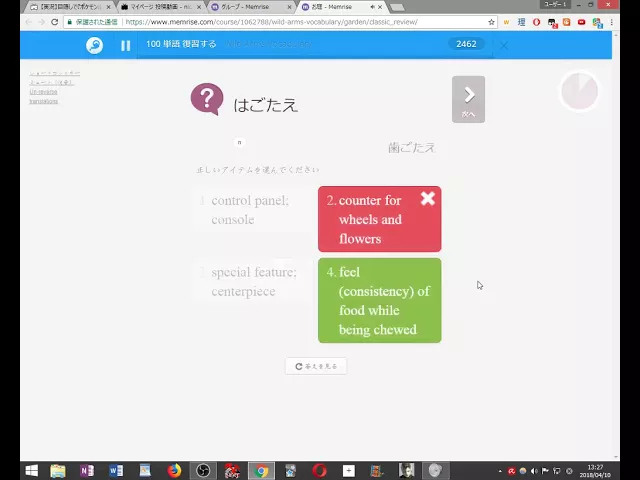Open Word from taskbar

[116, 471]
